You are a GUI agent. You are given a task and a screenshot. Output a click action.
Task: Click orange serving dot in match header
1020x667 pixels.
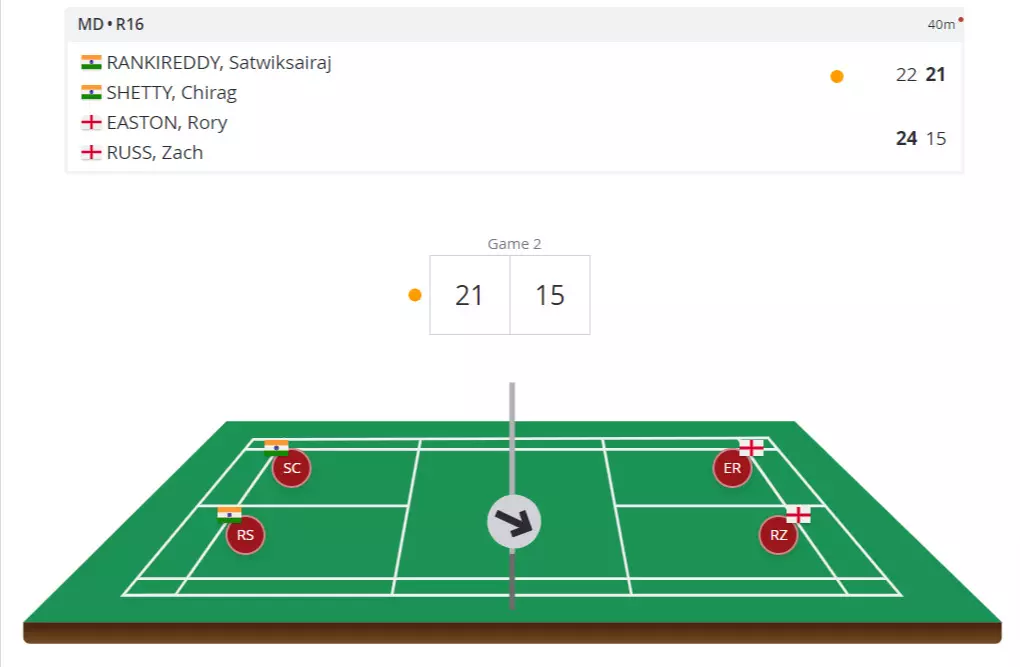[837, 76]
